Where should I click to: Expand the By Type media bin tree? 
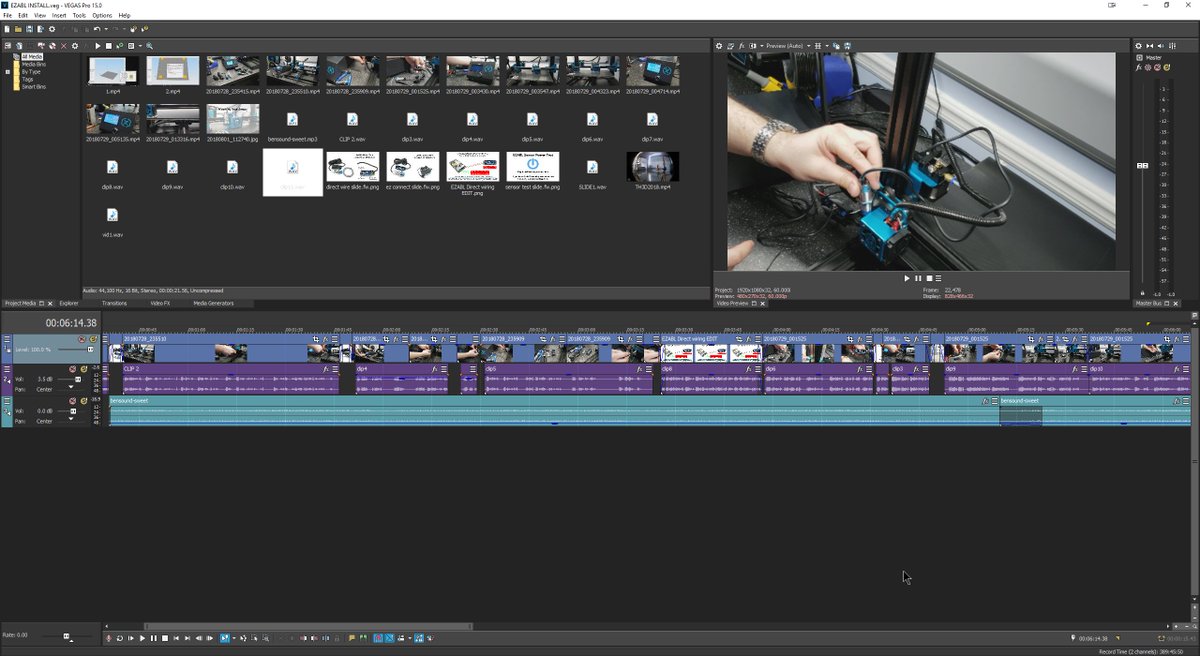pyautogui.click(x=9, y=72)
